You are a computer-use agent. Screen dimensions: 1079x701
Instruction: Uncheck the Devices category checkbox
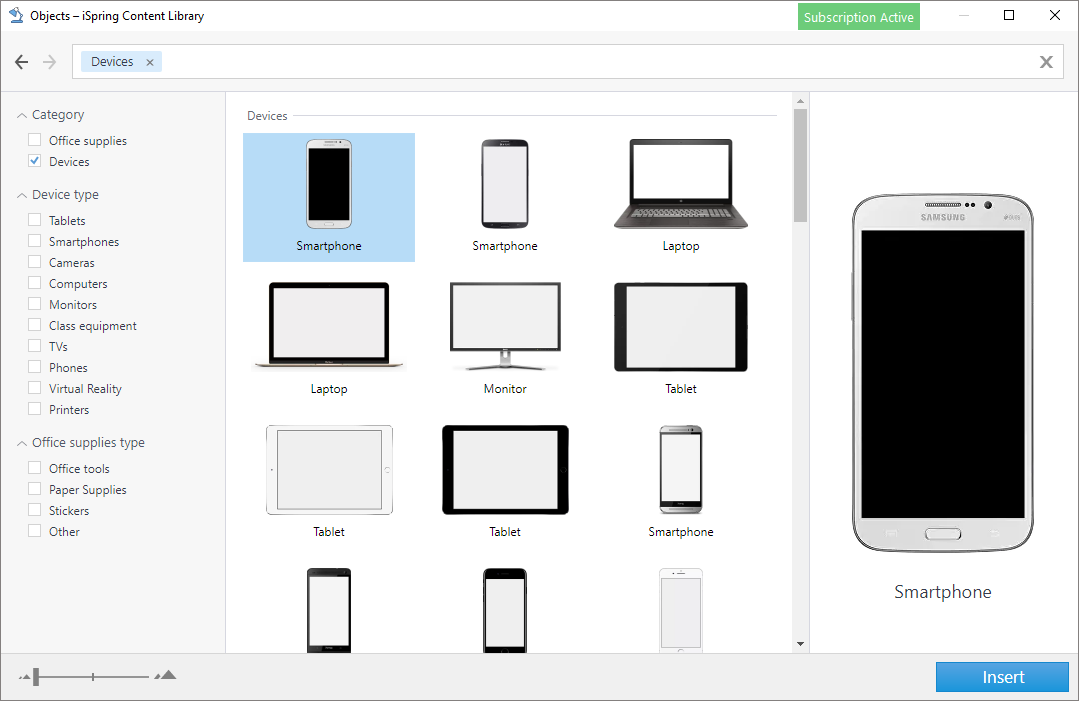[35, 161]
